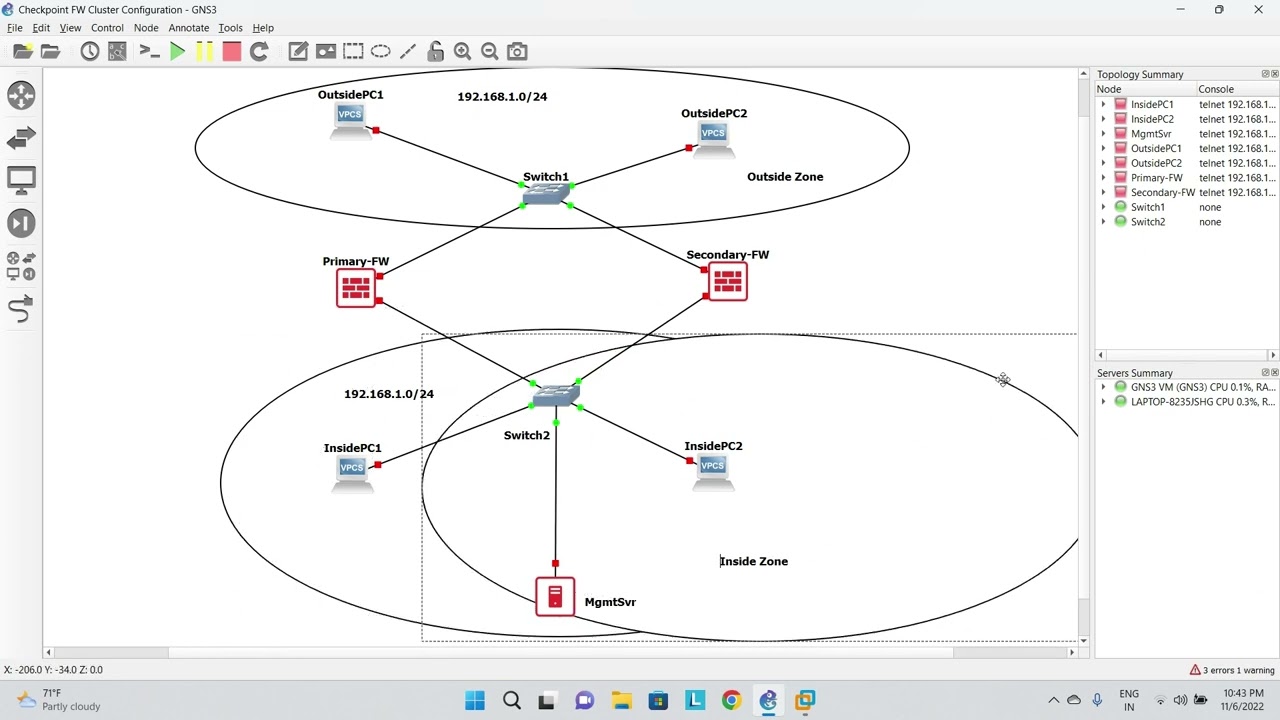Screen dimensions: 1280x720
Task: Click the Node column header
Action: [x=1146, y=89]
